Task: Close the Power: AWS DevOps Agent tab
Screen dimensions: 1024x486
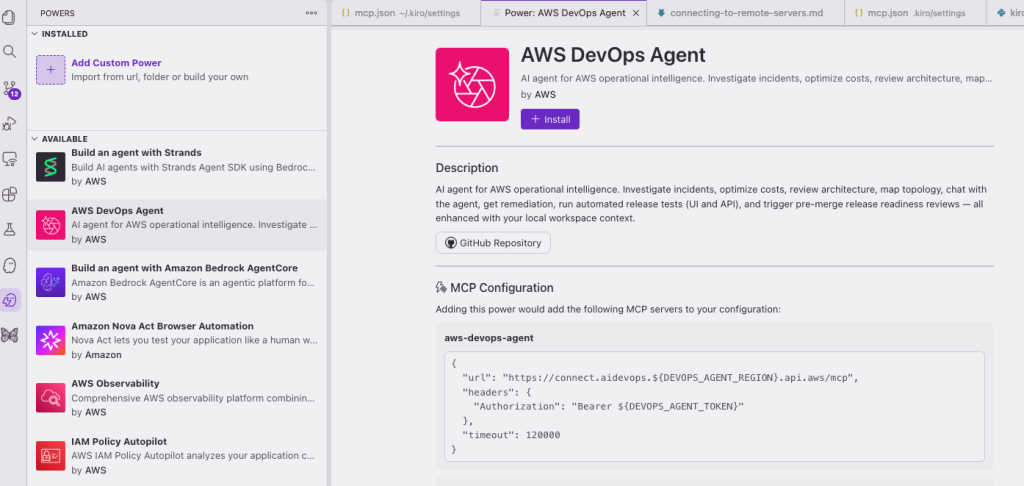Action: tap(636, 13)
